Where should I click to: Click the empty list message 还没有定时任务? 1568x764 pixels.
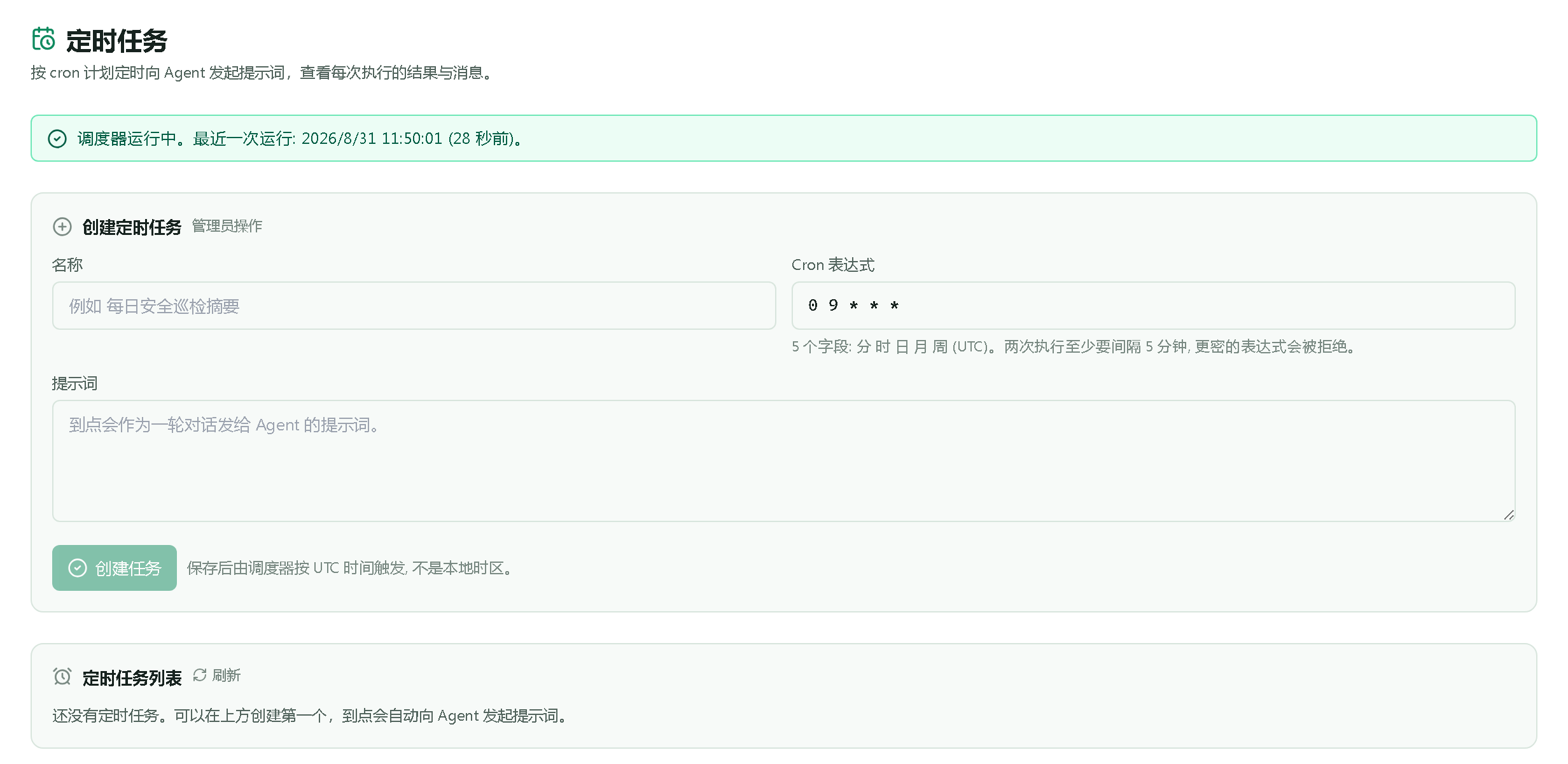(311, 716)
